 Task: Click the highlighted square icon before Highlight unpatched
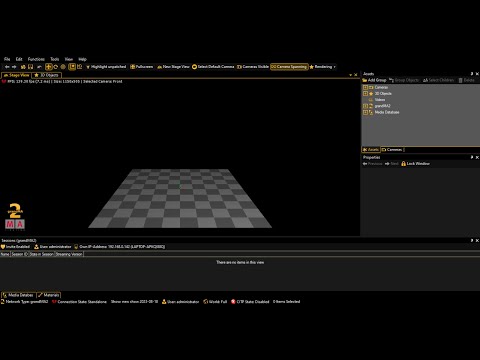click(72, 67)
